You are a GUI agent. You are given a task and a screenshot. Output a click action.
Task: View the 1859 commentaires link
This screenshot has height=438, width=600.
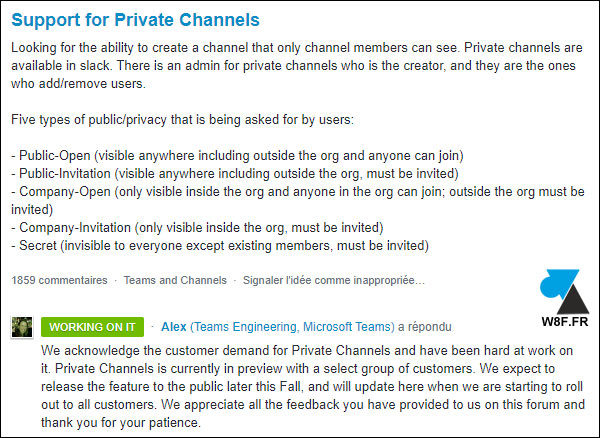point(59,280)
